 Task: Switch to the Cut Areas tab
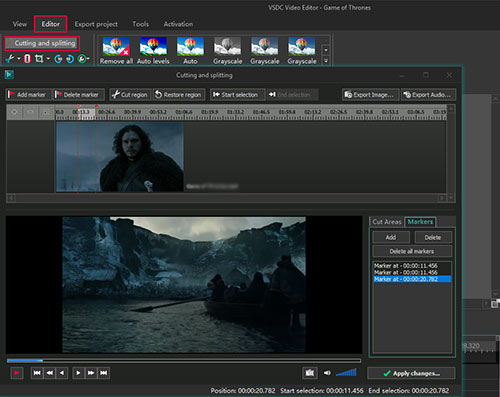[x=387, y=222]
